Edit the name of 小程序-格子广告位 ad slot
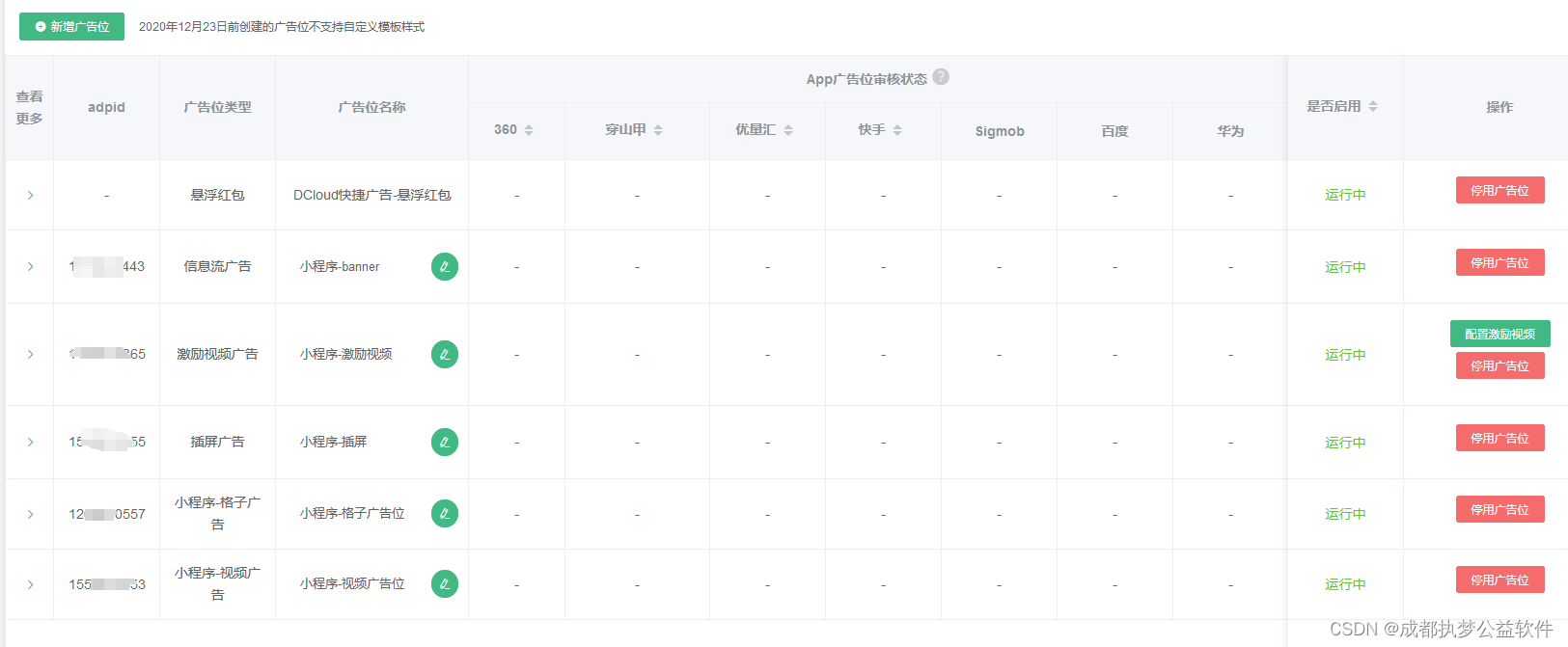This screenshot has width=1568, height=647. [x=445, y=513]
